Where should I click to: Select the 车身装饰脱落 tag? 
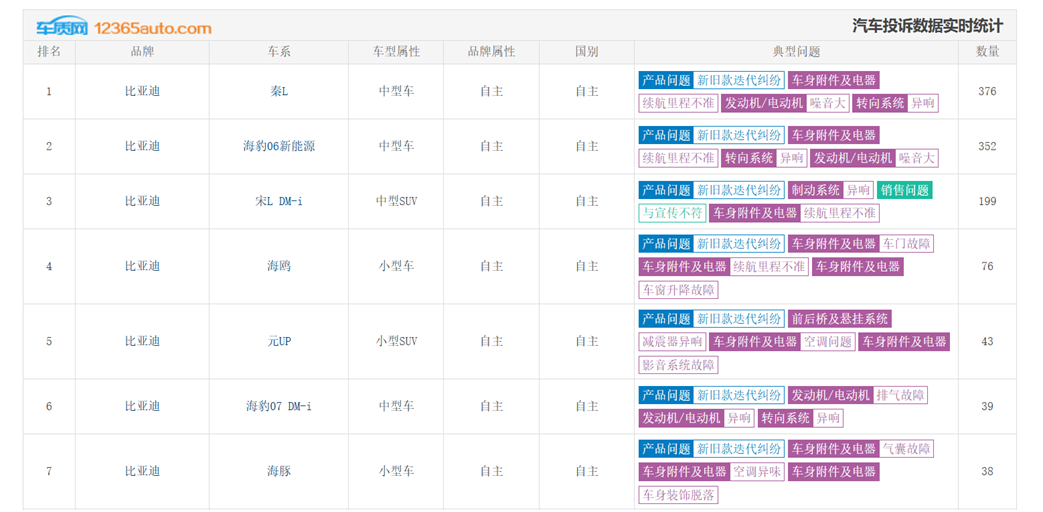point(678,495)
